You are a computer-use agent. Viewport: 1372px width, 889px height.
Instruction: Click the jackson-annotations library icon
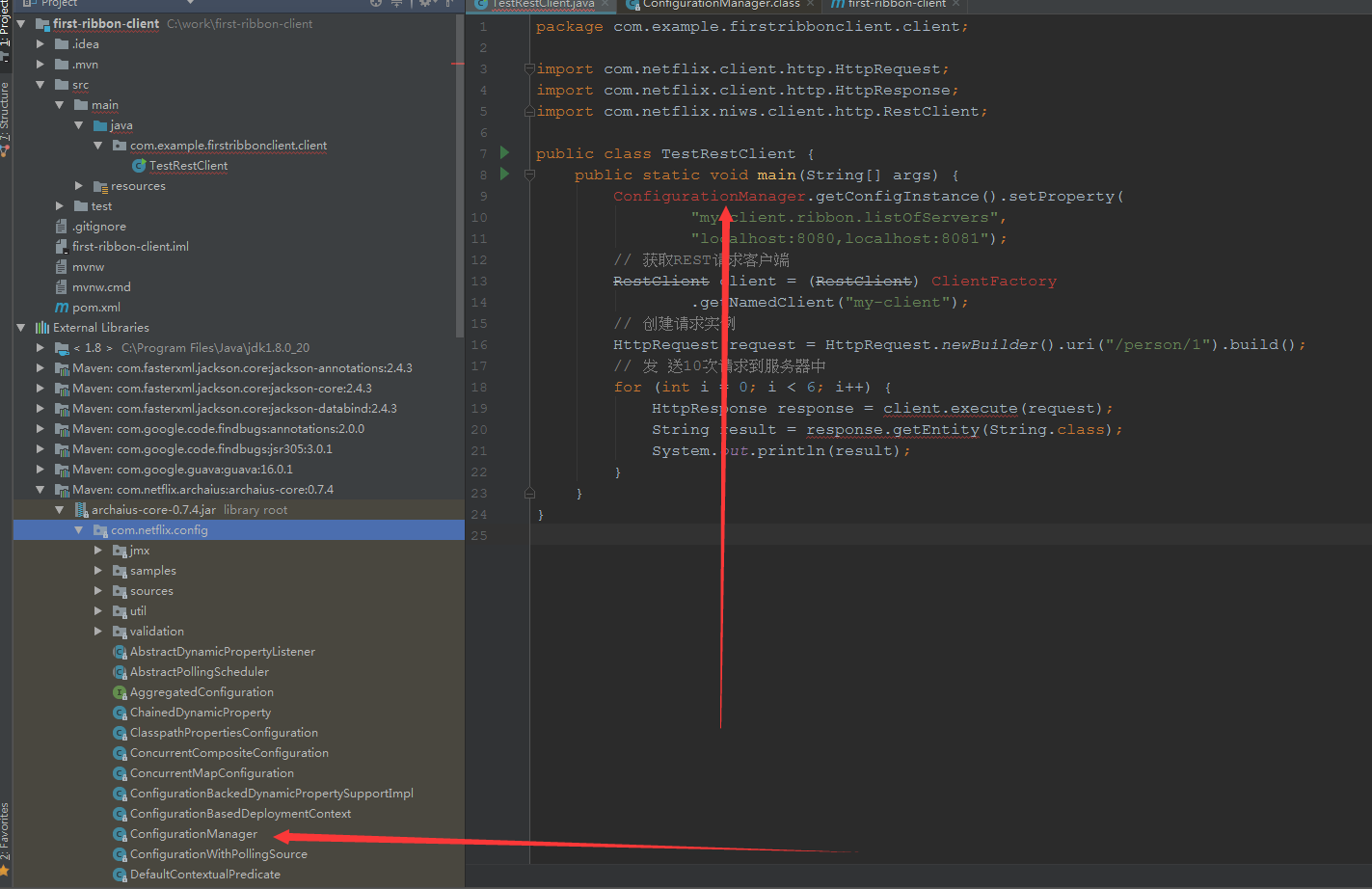click(62, 368)
